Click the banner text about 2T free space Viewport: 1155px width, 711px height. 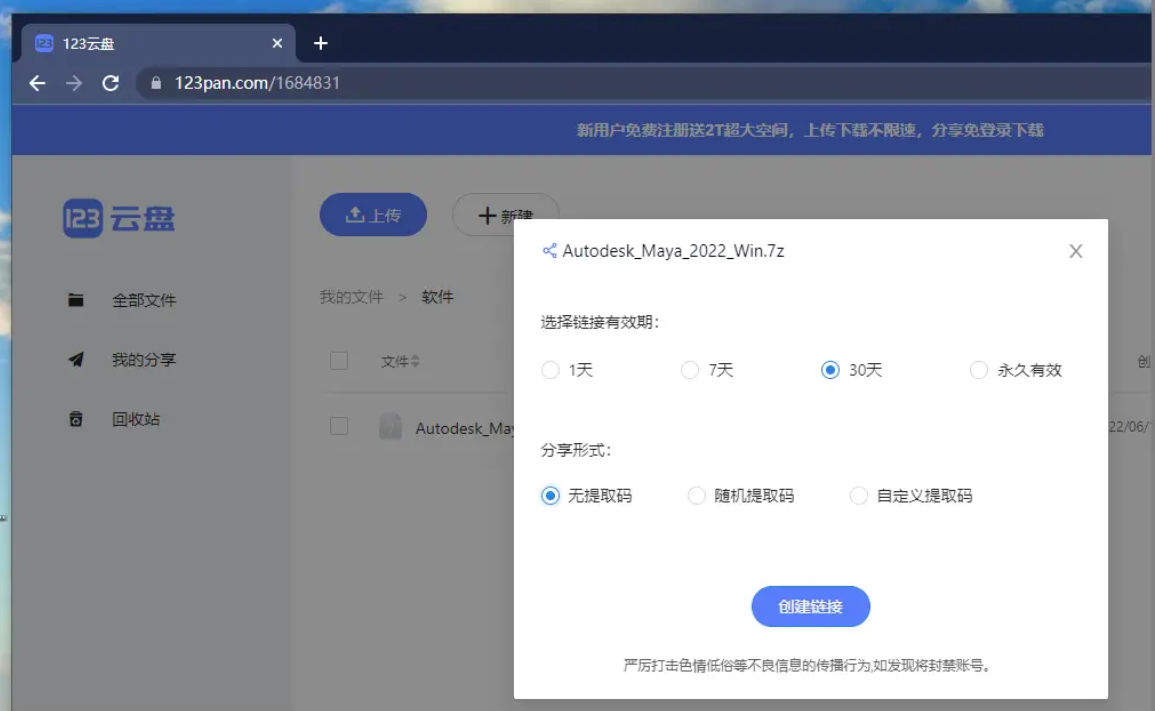pyautogui.click(x=810, y=130)
